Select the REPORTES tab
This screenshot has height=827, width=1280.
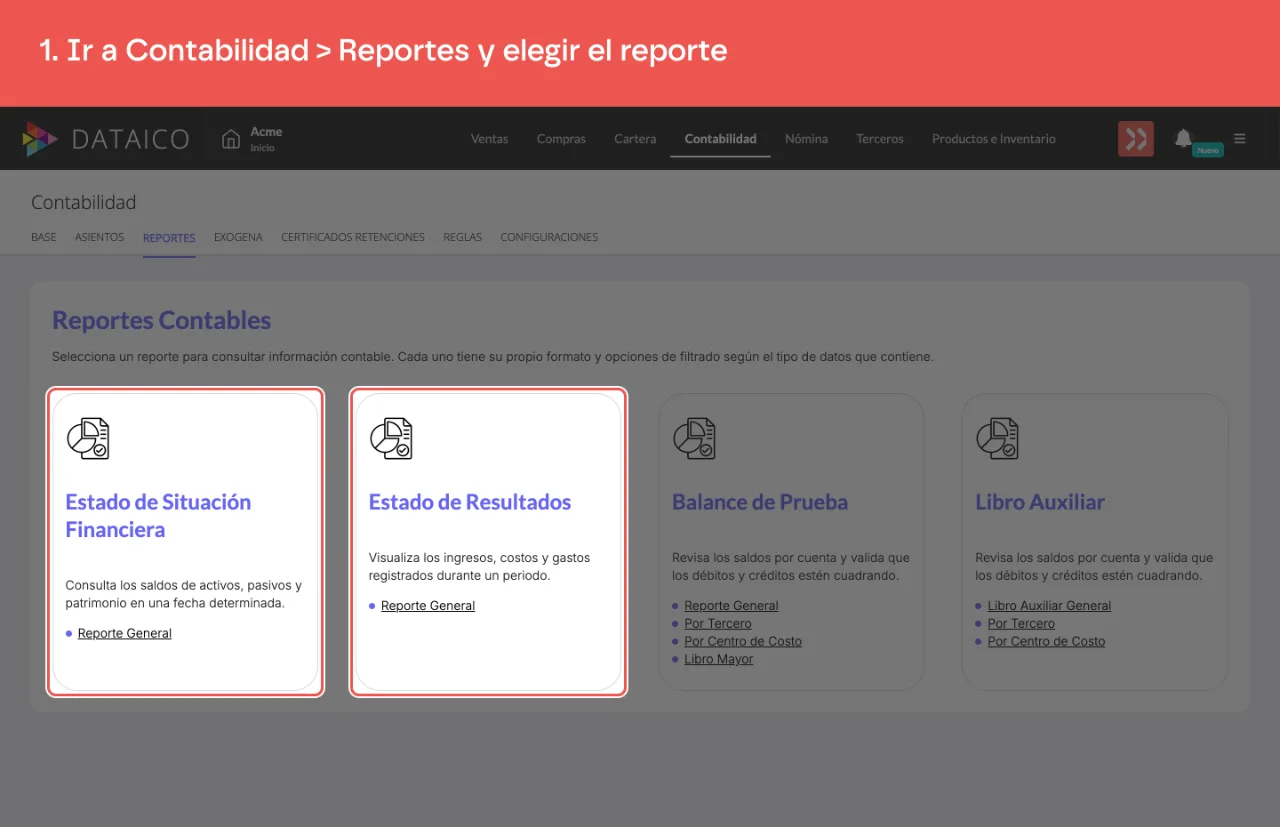pyautogui.click(x=169, y=238)
